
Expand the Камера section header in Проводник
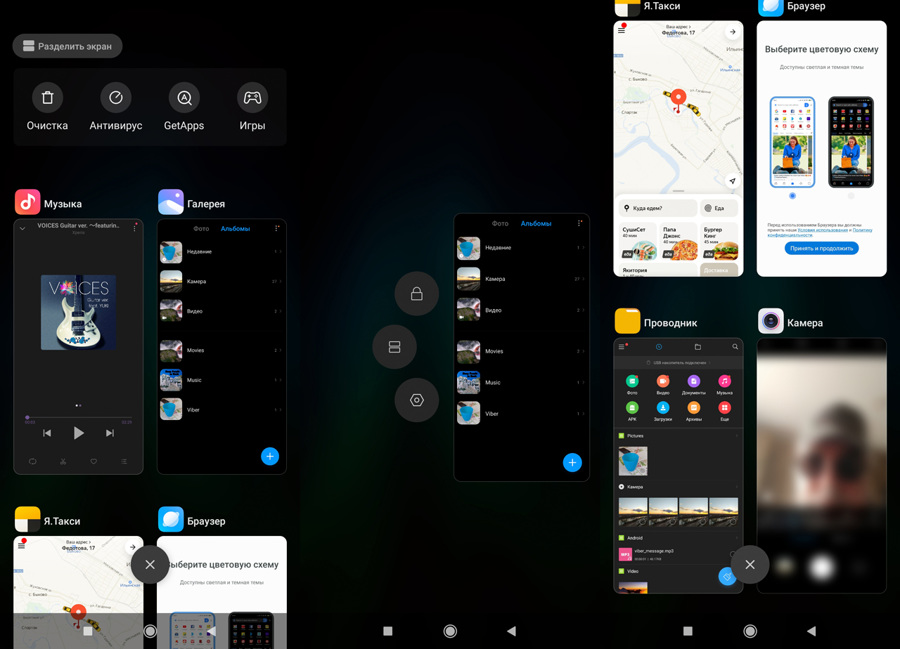(x=678, y=487)
